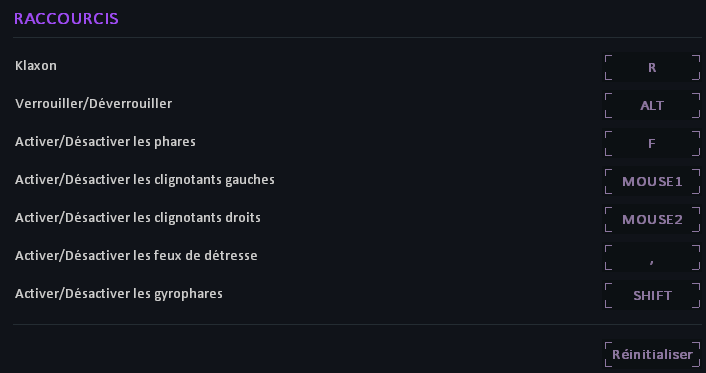Viewport: 706px width, 373px height.
Task: Select the Klaxon label
Action: point(36,66)
